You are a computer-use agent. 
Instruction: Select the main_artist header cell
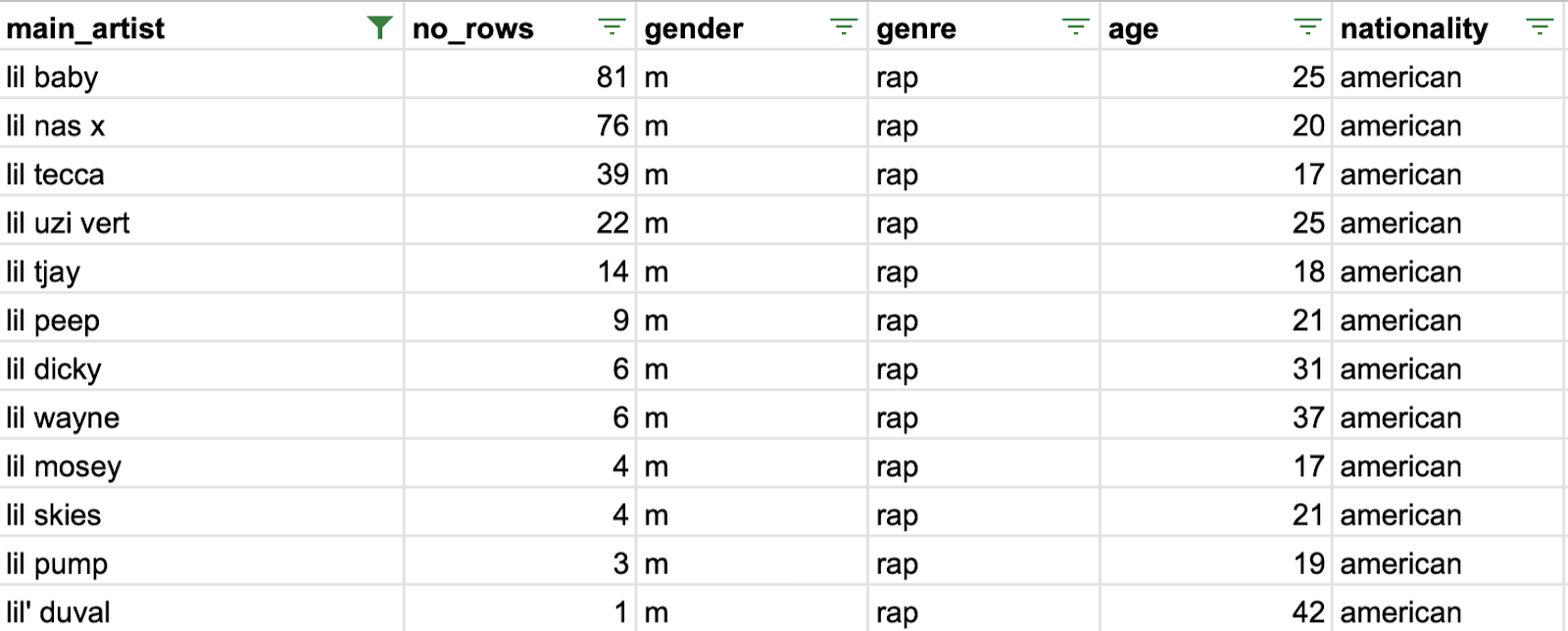click(x=201, y=27)
